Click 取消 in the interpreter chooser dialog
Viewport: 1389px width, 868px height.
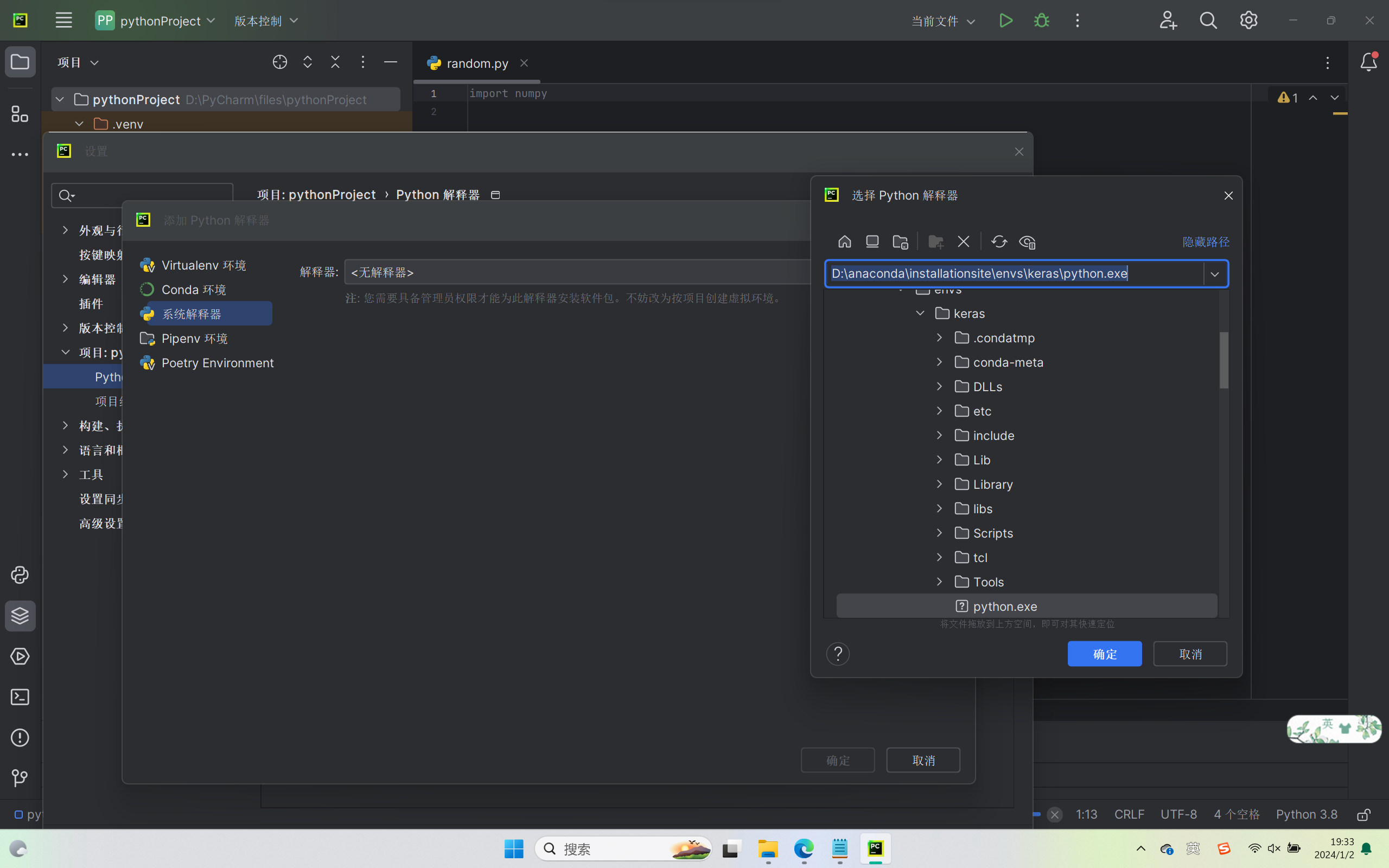[1190, 654]
